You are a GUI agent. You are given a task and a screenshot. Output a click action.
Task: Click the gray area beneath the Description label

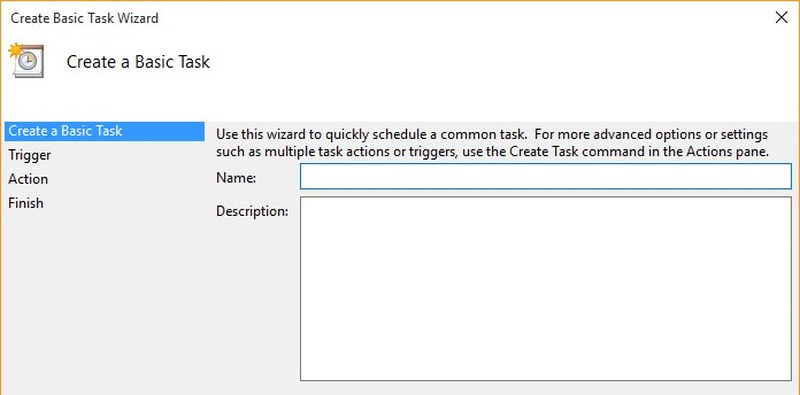252,301
